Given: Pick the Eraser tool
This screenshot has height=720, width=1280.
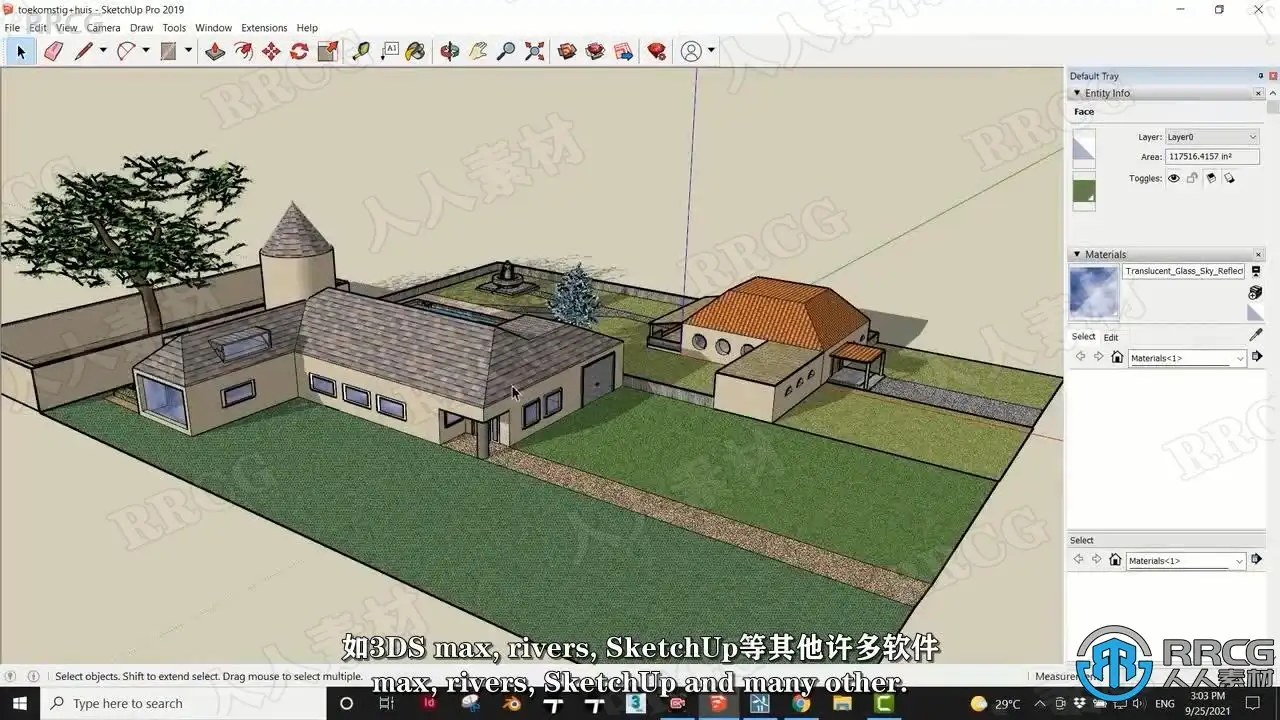Looking at the screenshot, I should click(53, 51).
